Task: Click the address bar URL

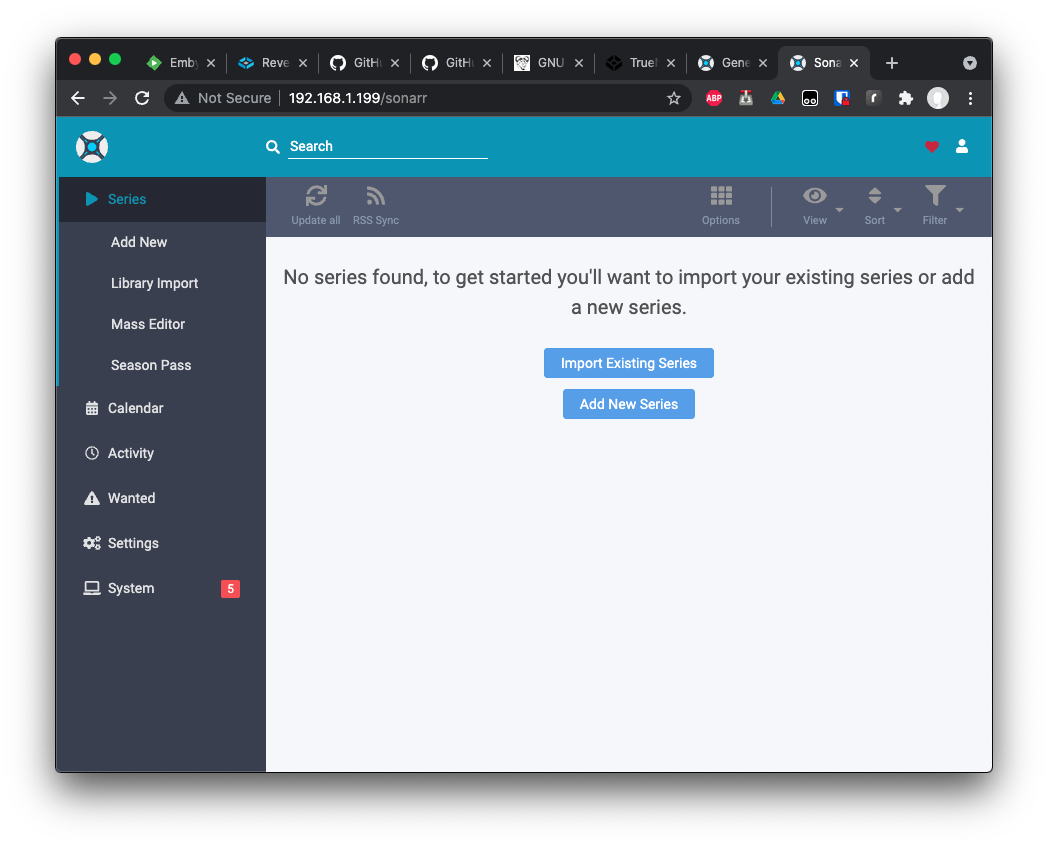Action: point(358,98)
